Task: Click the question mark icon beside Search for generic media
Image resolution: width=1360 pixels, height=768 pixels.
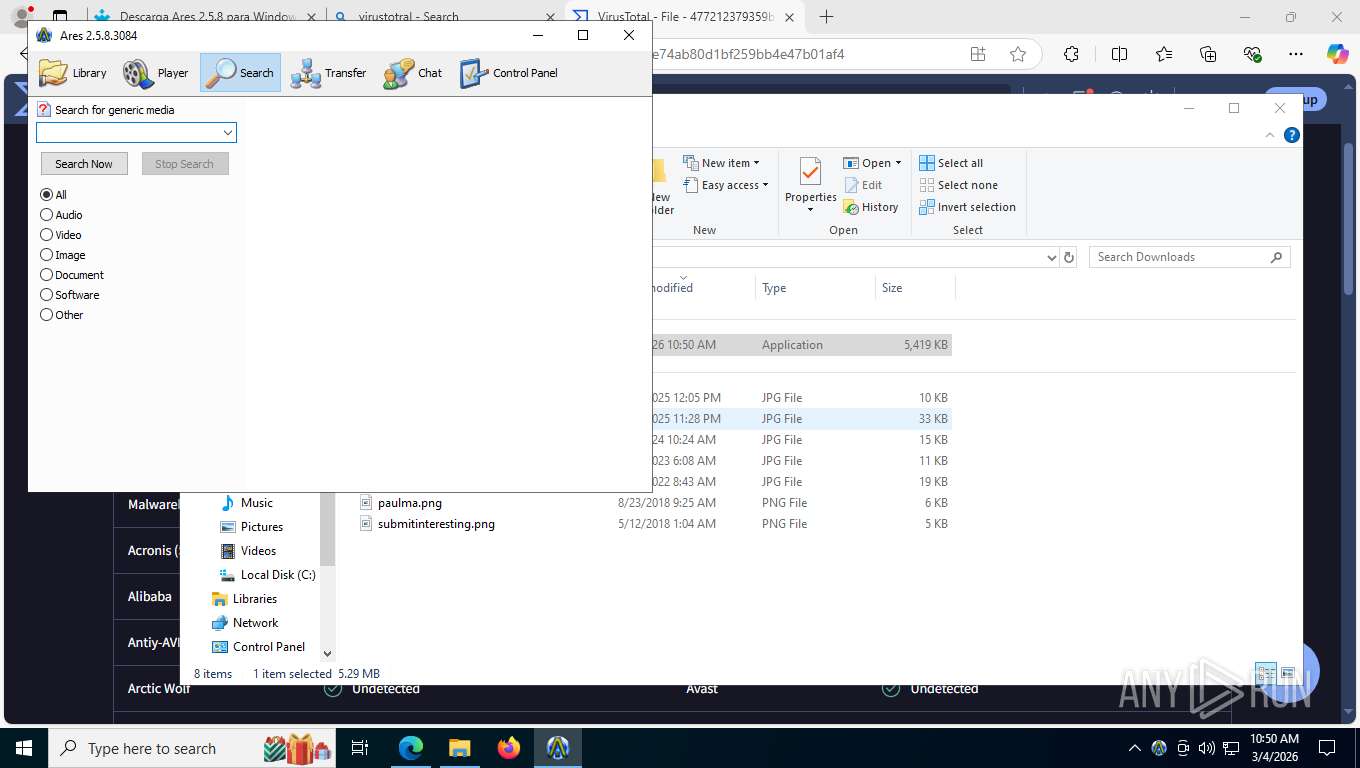Action: tap(43, 110)
